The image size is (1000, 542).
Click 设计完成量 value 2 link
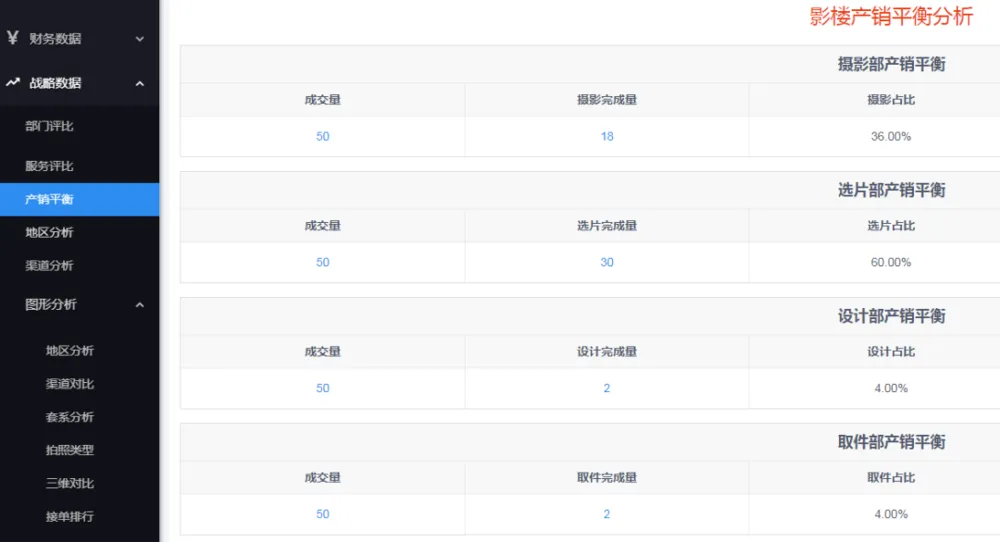tap(607, 388)
